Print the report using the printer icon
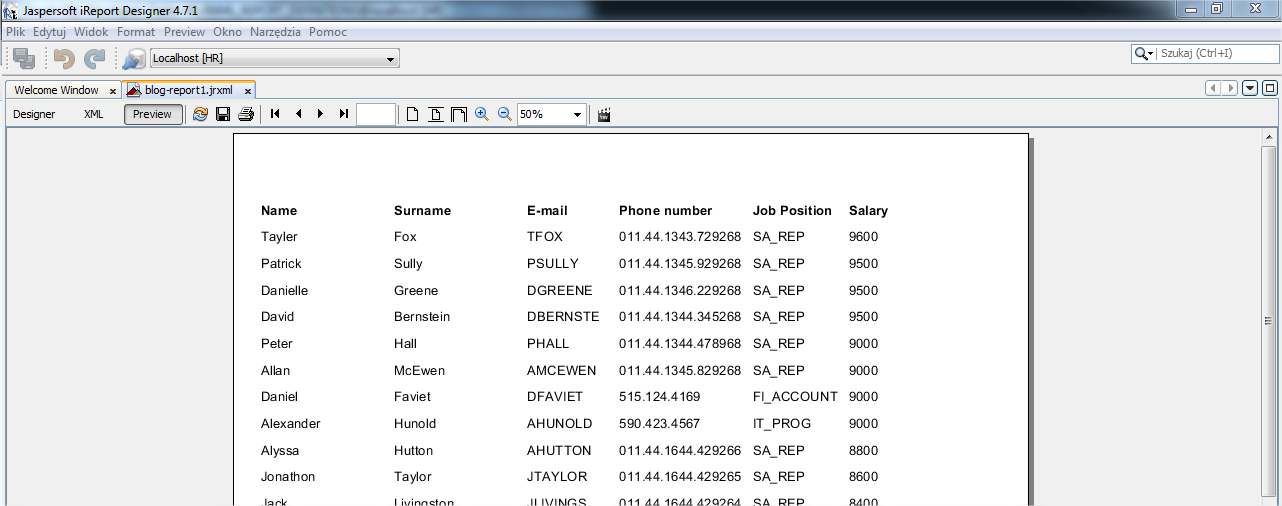The image size is (1282, 506). pyautogui.click(x=246, y=114)
